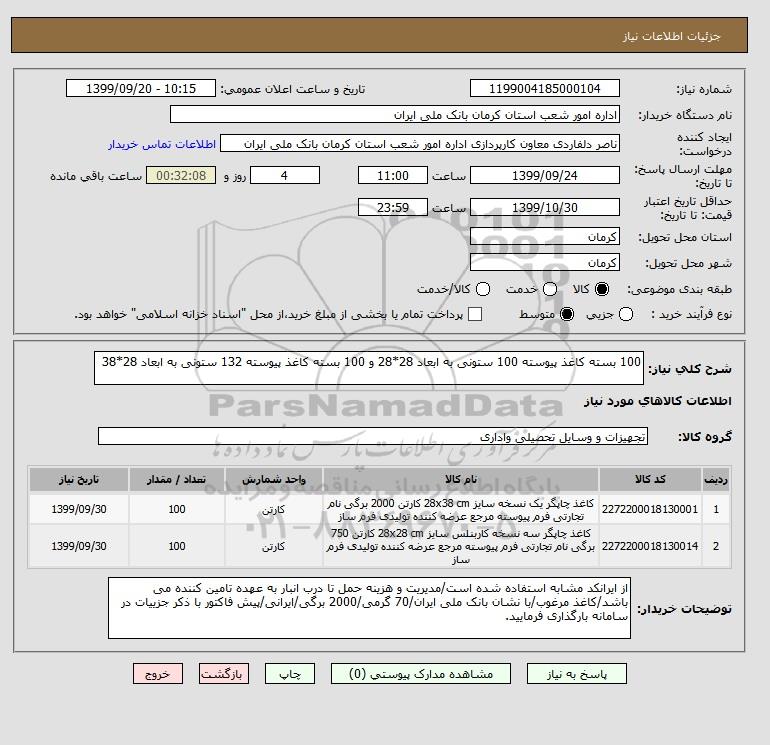Click the announcement date field 1399/09/20 - 10:15
The width and height of the screenshot is (770, 745).
coord(141,88)
